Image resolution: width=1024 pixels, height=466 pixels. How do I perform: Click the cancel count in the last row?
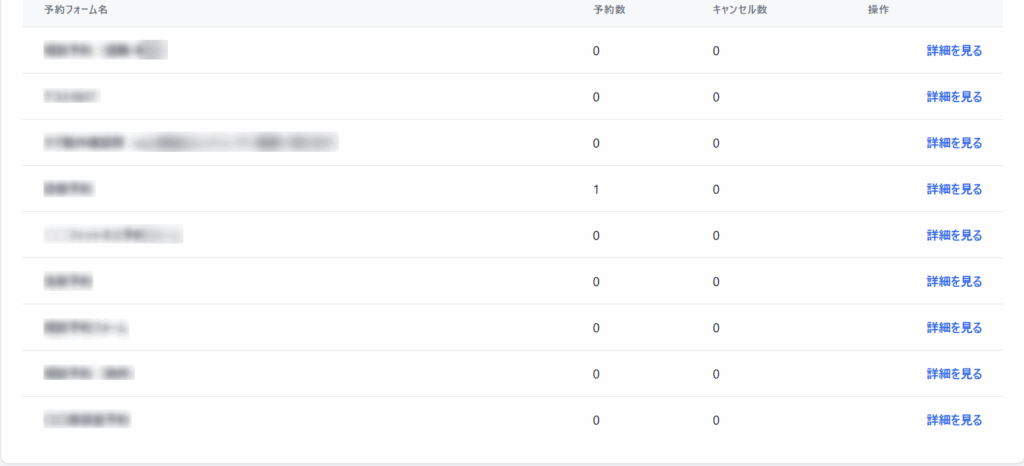[x=716, y=420]
